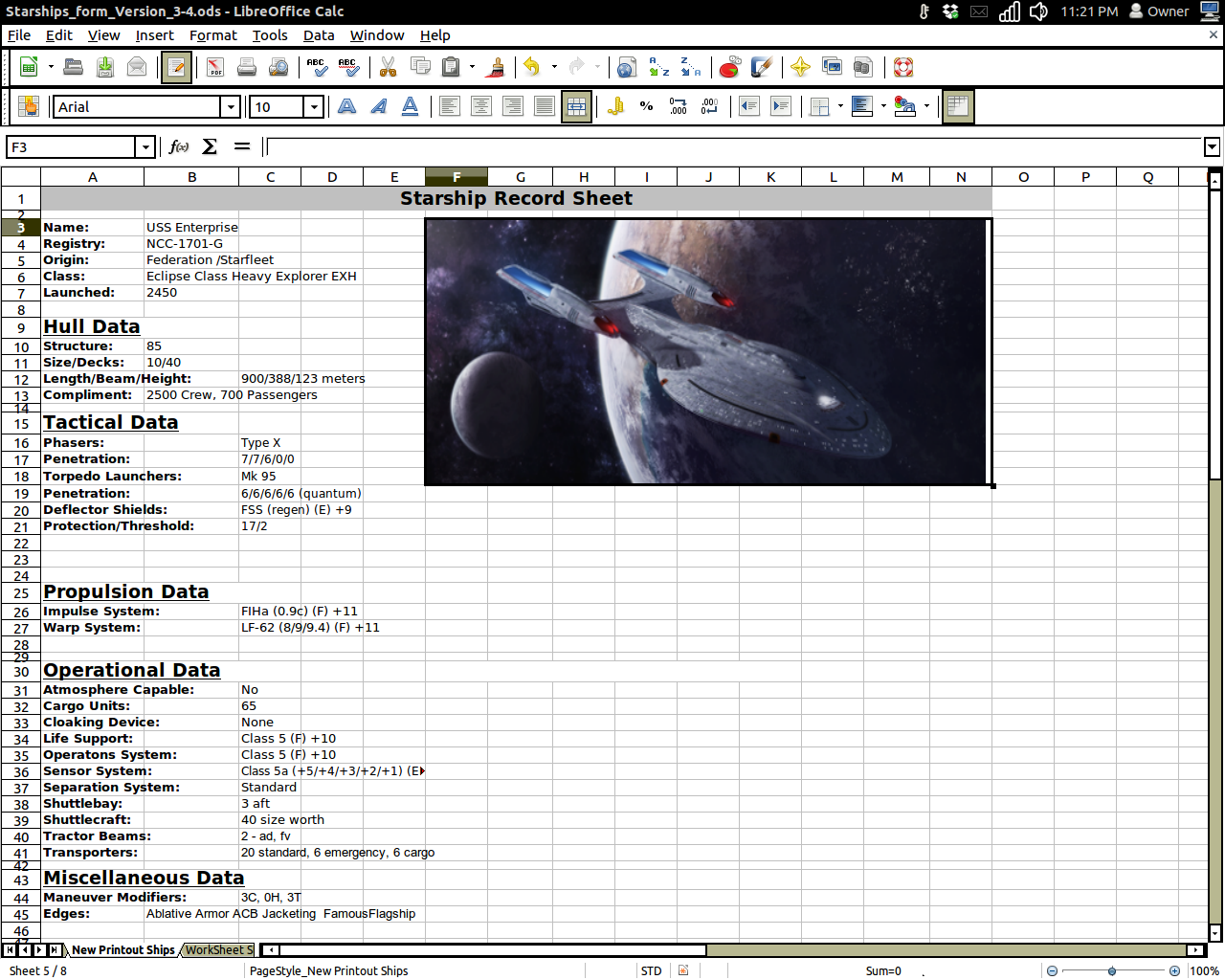Open the File menu
Screen dimensions: 1225x980
[19, 35]
